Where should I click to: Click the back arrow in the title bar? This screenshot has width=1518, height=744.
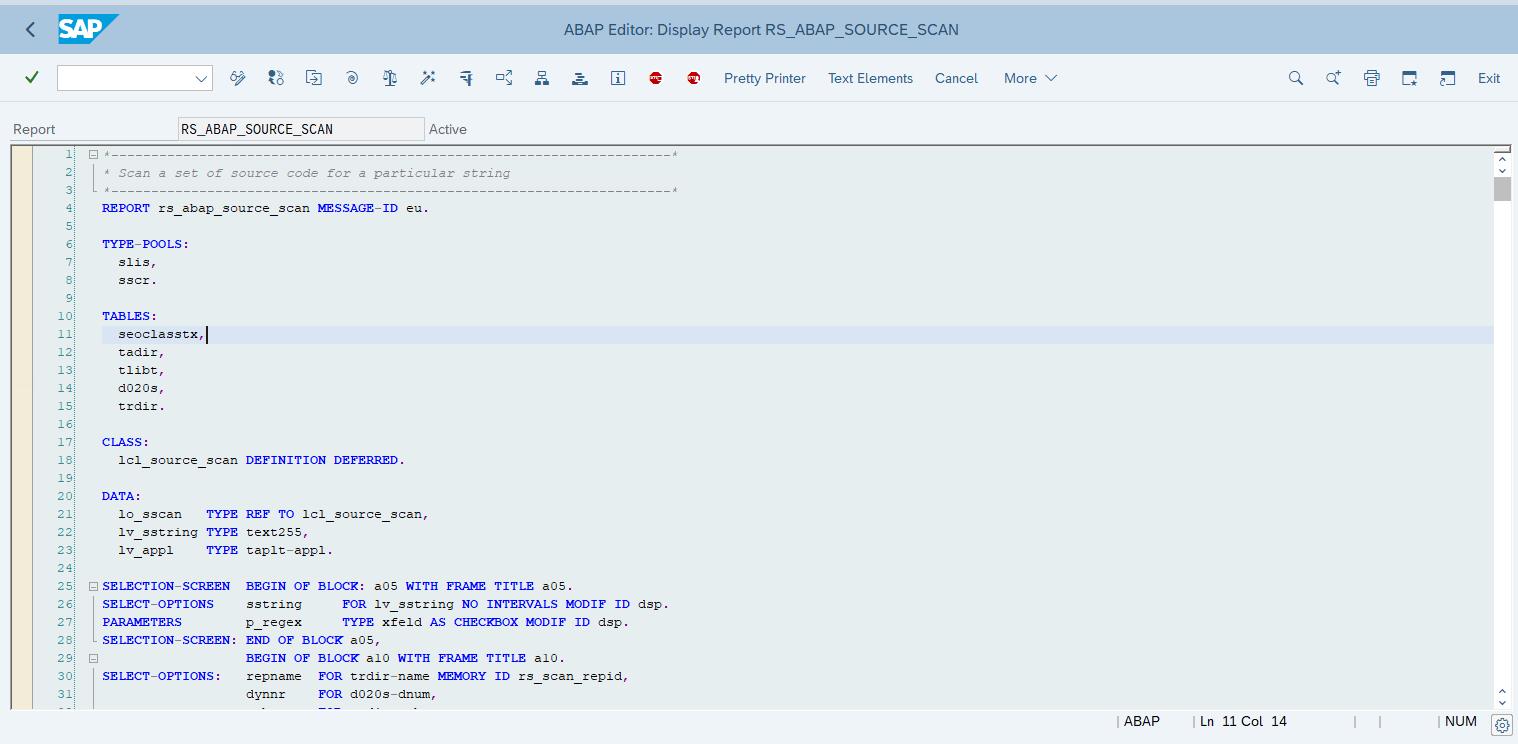(30, 30)
